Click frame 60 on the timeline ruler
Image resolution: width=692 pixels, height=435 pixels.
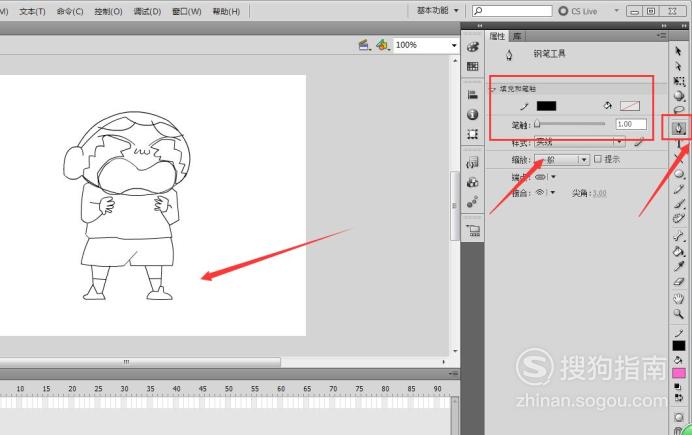pos(281,389)
